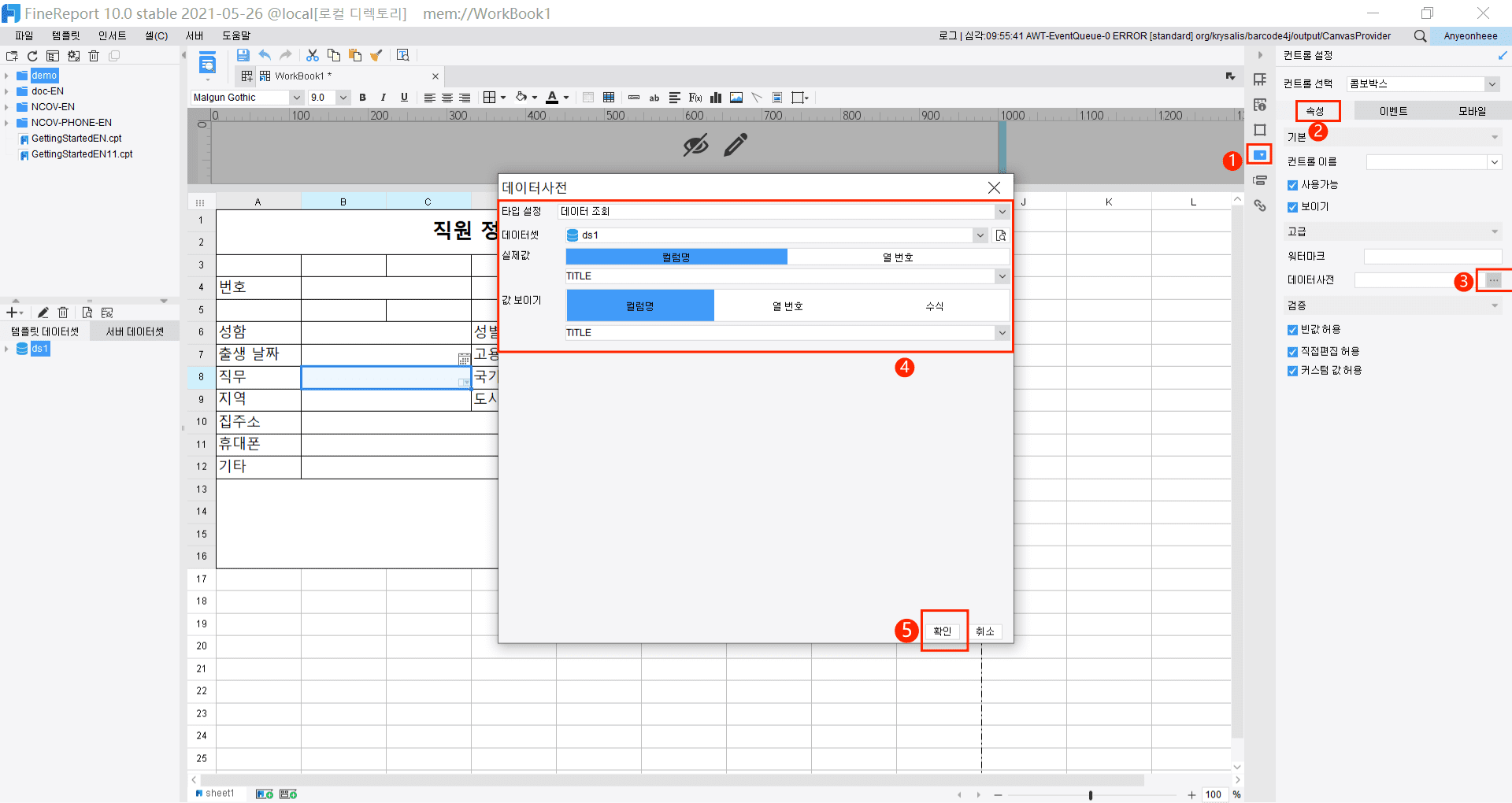1512x803 pixels.
Task: Open the 타입 설정 dropdown
Action: 1002,211
